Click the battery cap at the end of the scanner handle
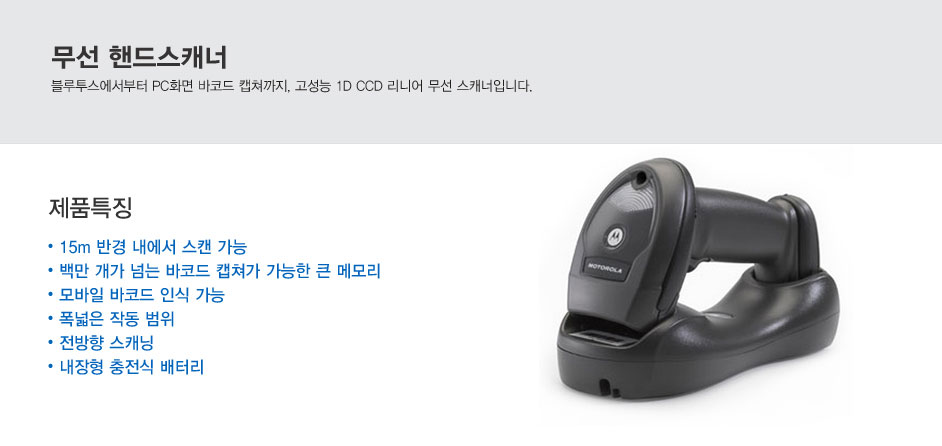942x446 pixels. [x=802, y=233]
